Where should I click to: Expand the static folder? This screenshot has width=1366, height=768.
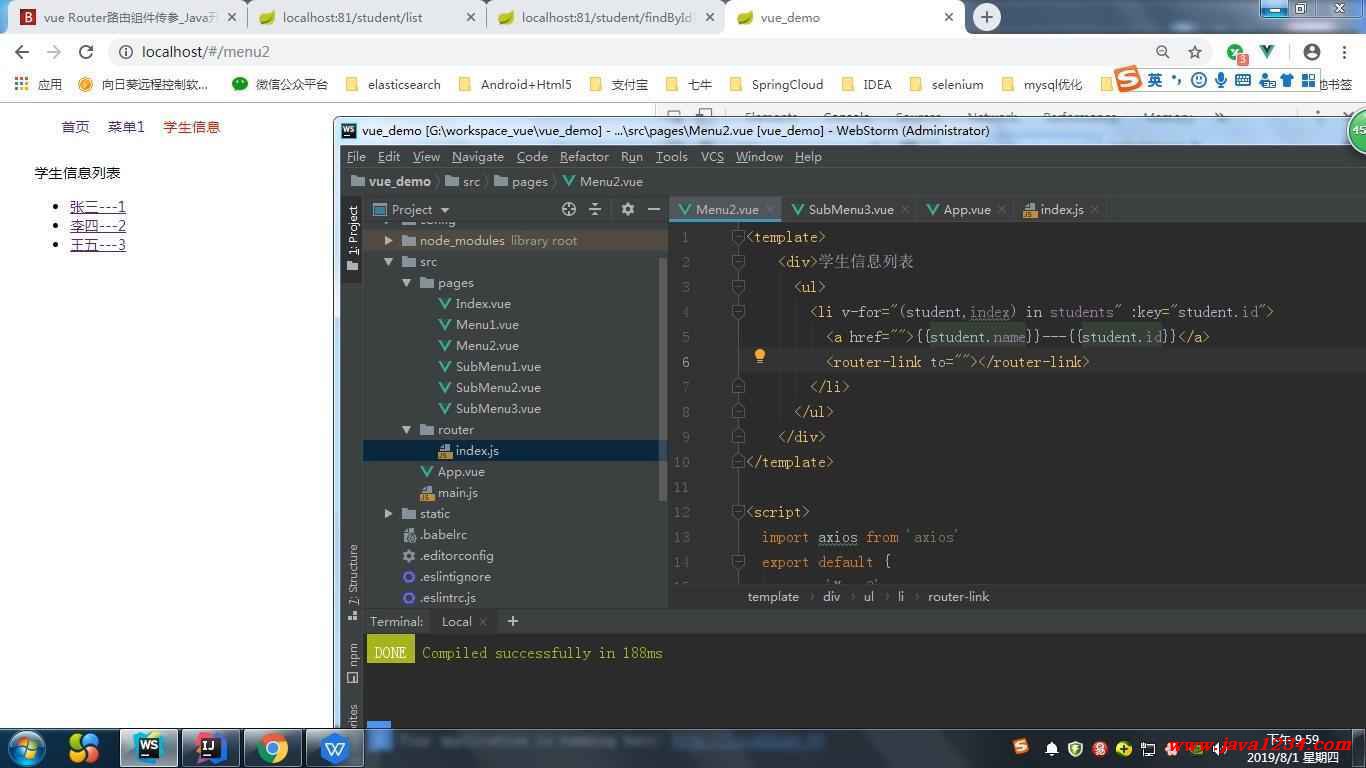[389, 513]
